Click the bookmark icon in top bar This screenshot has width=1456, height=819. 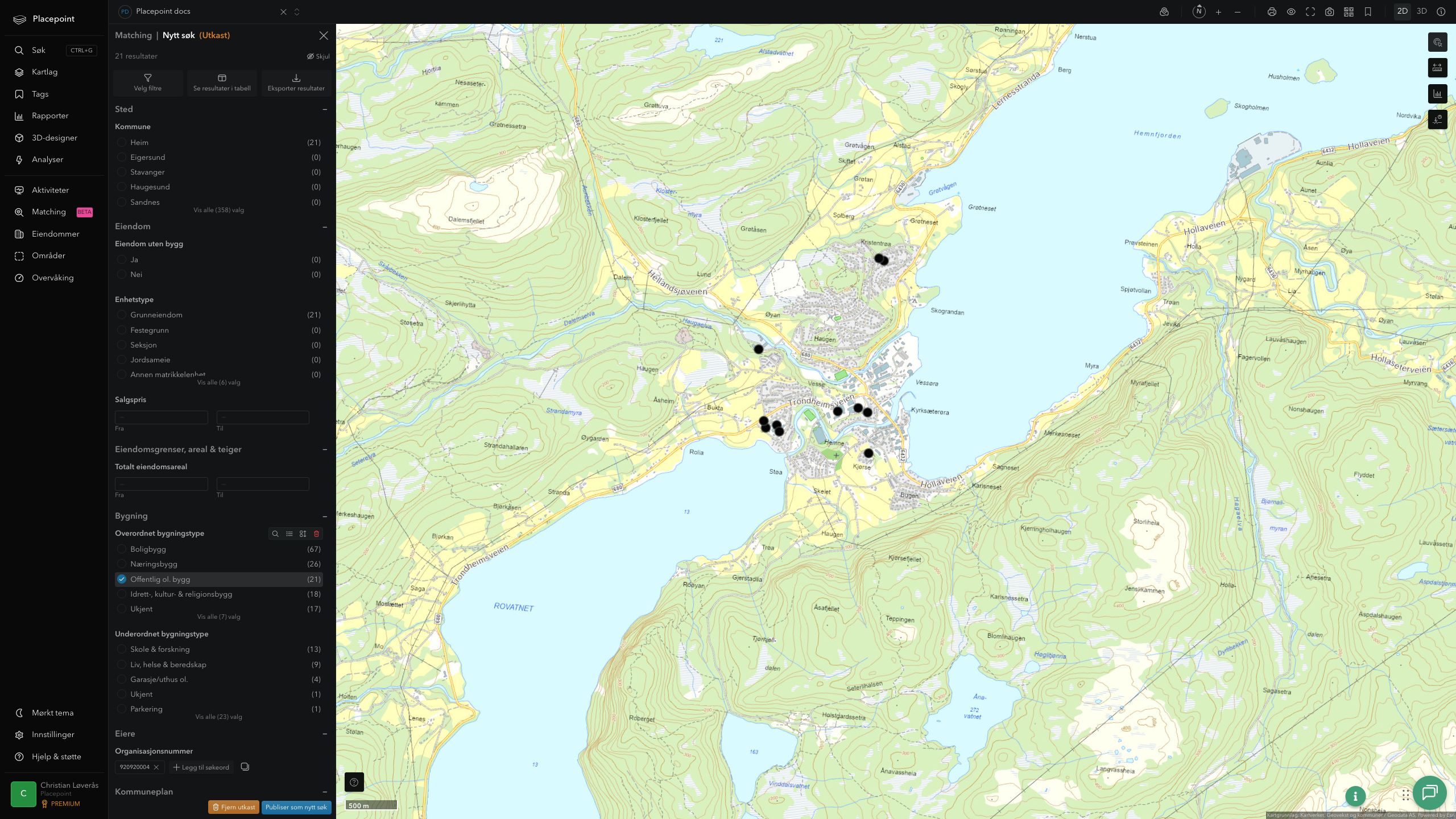pyautogui.click(x=1368, y=11)
